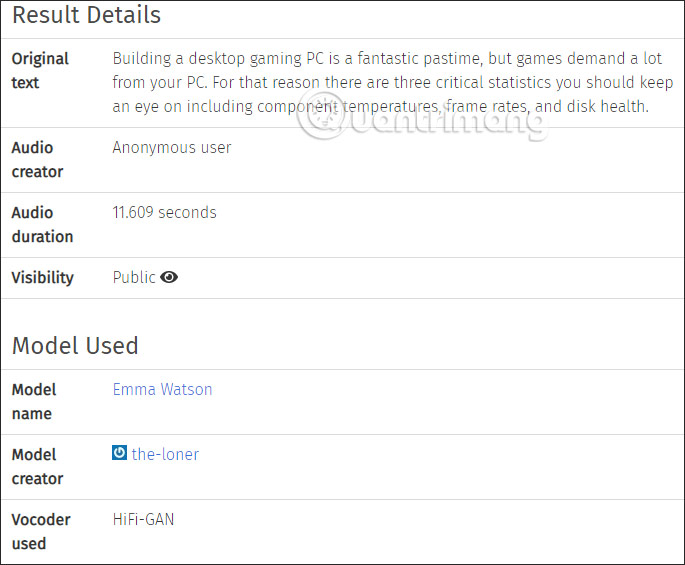This screenshot has height=565, width=685.
Task: Click the Model name row label
Action: pos(34,401)
